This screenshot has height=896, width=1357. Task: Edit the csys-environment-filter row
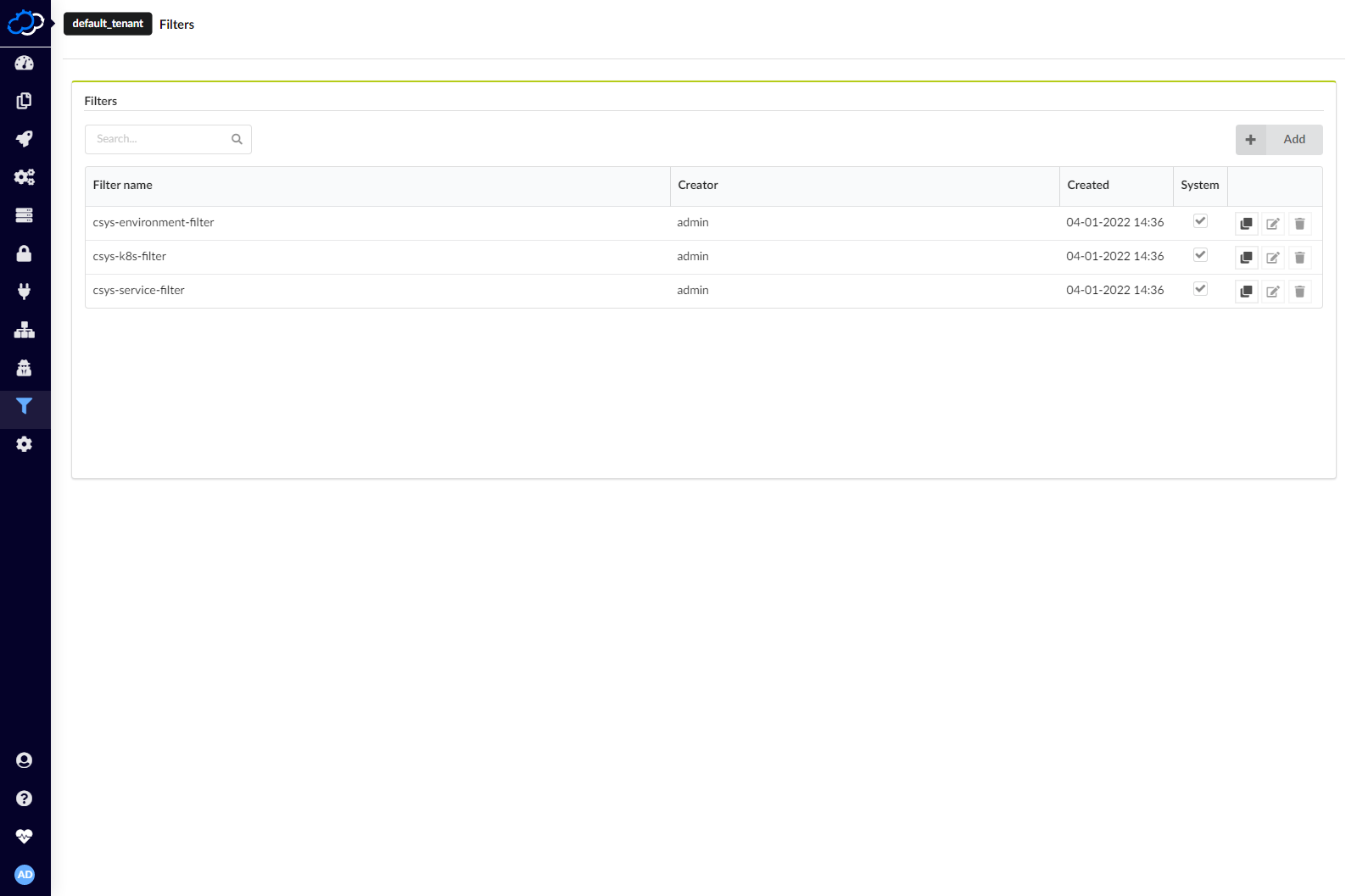click(x=1273, y=224)
